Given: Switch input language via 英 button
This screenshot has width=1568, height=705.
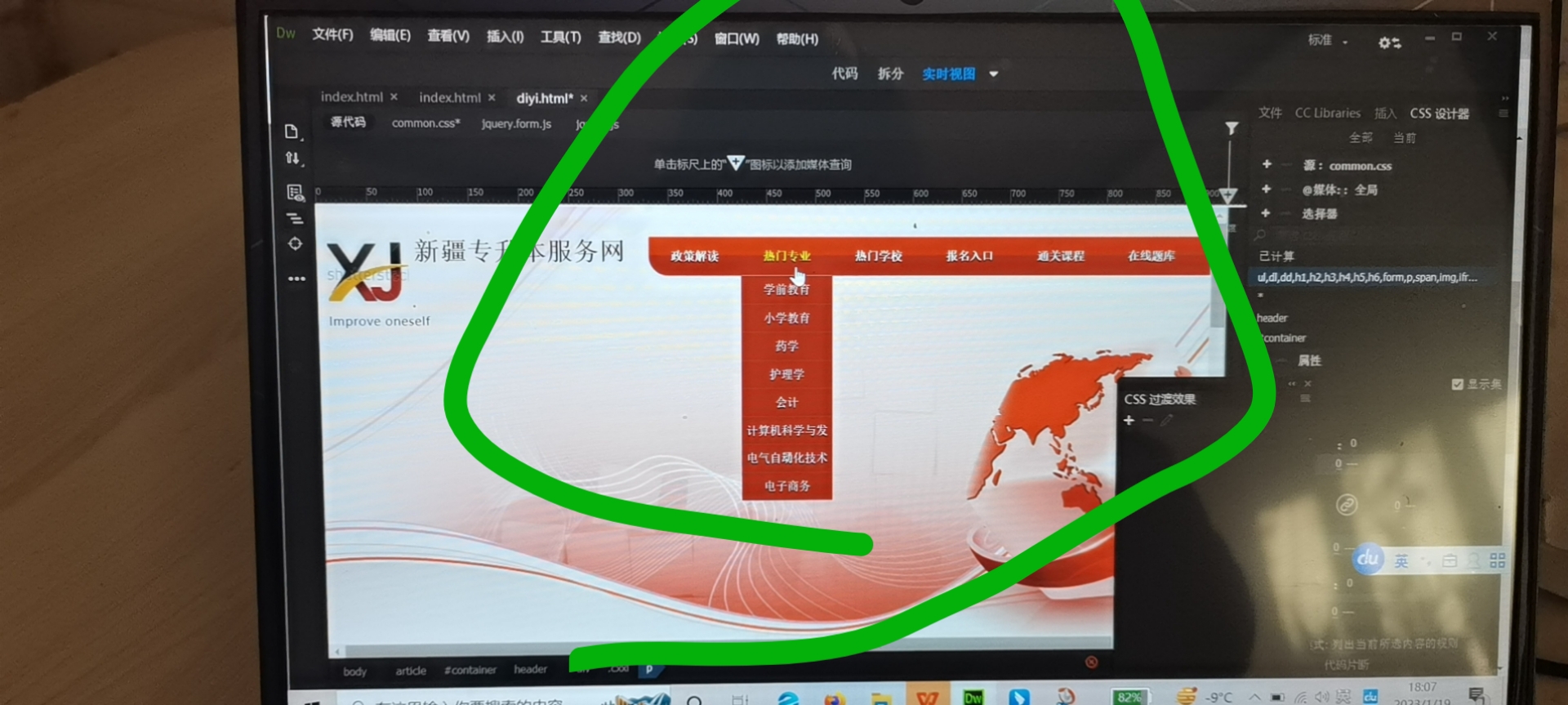Looking at the screenshot, I should click(1401, 561).
